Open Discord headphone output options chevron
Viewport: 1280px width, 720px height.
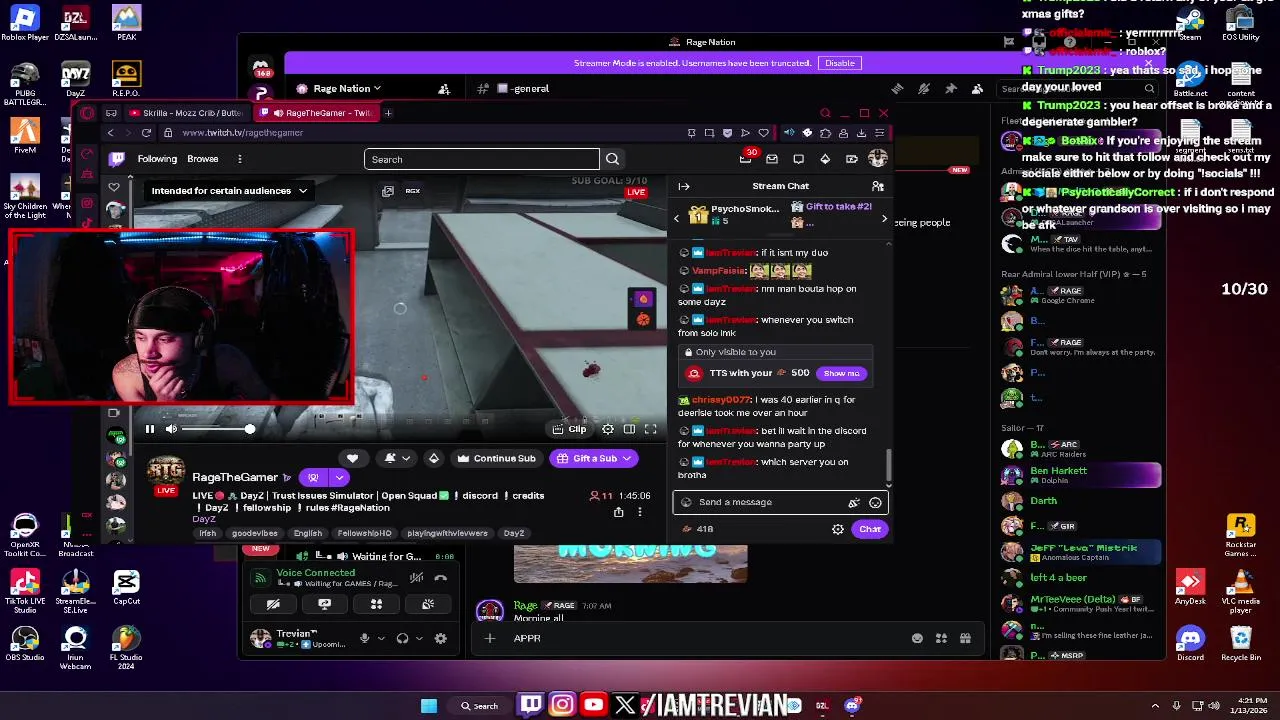tap(419, 638)
